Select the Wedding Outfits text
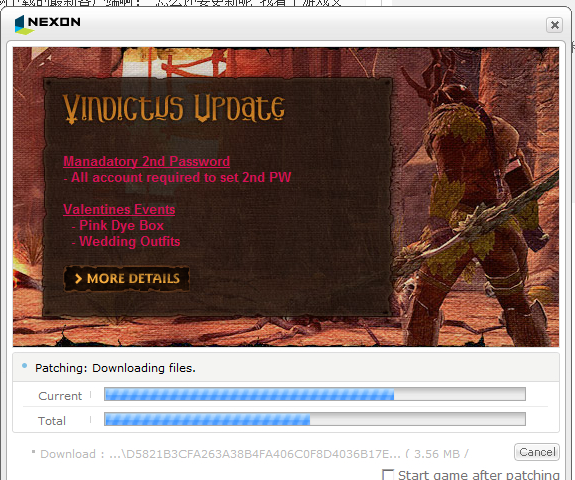Image resolution: width=575 pixels, height=480 pixels. pyautogui.click(x=129, y=241)
